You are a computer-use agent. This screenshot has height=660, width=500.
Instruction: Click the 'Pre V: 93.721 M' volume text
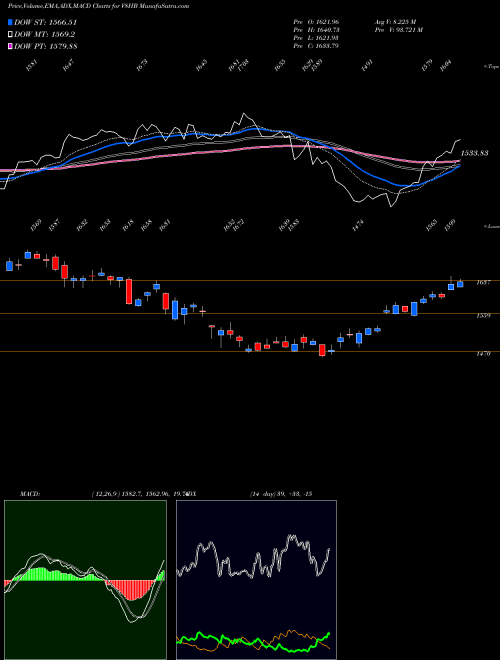pos(399,30)
